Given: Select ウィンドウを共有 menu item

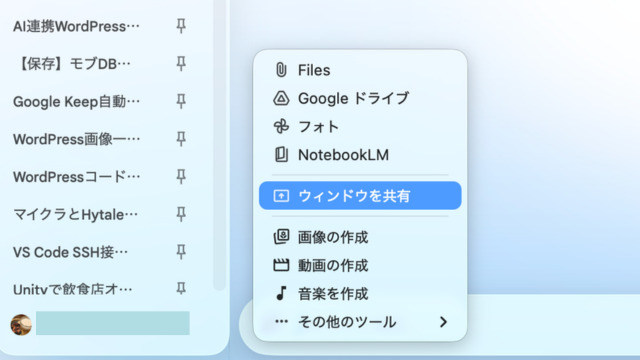Looking at the screenshot, I should click(360, 196).
